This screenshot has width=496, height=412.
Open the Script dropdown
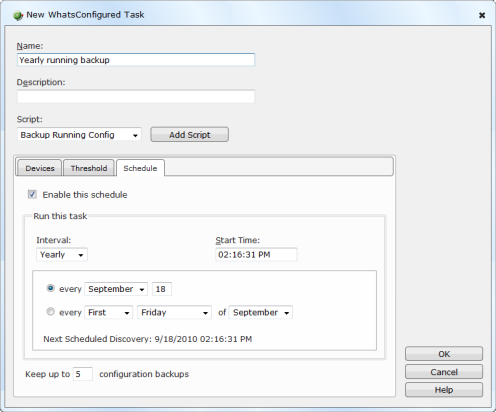[79, 135]
